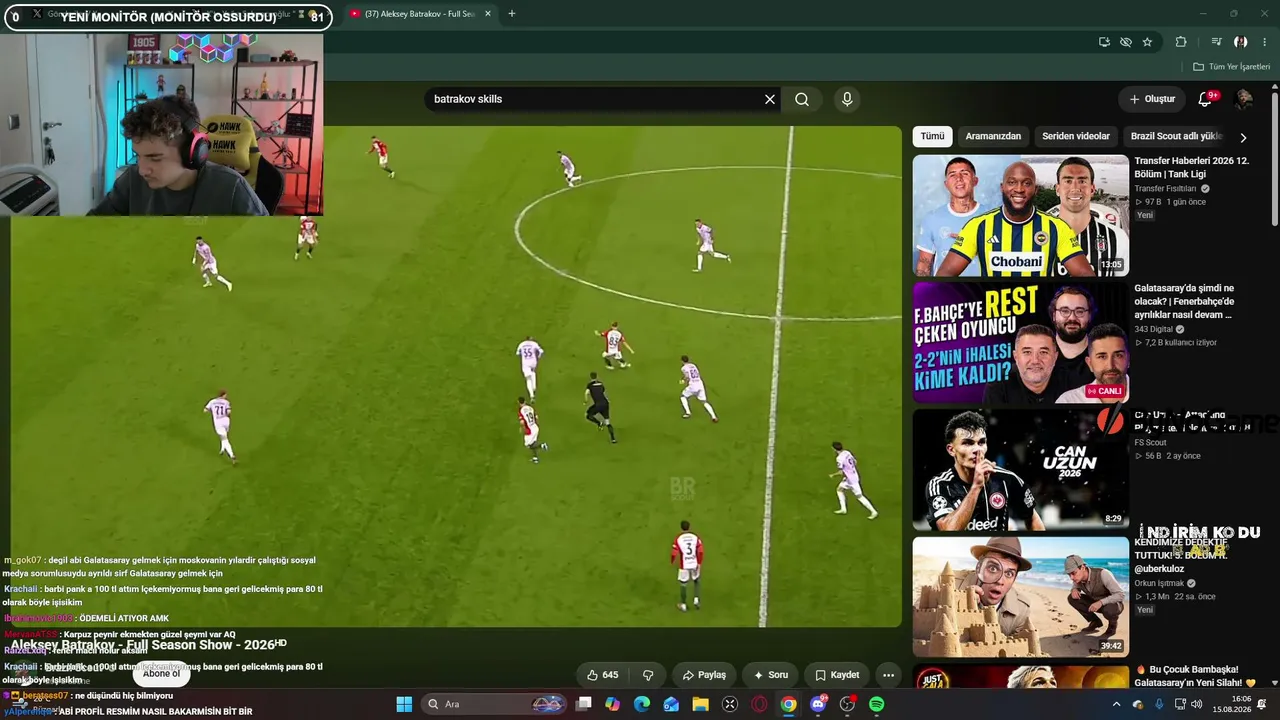This screenshot has width=1280, height=720.
Task: Click the YouTube search magnifier button
Action: [x=802, y=99]
